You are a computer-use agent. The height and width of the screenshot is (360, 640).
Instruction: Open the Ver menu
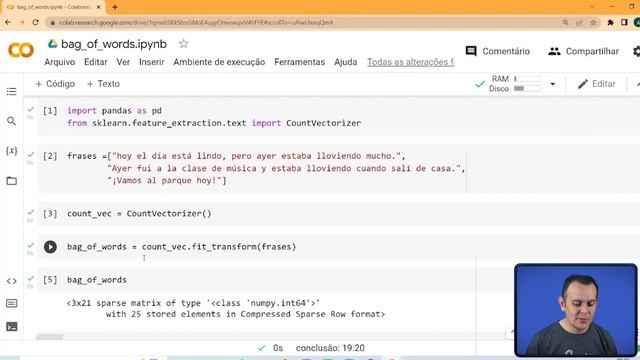pos(123,62)
